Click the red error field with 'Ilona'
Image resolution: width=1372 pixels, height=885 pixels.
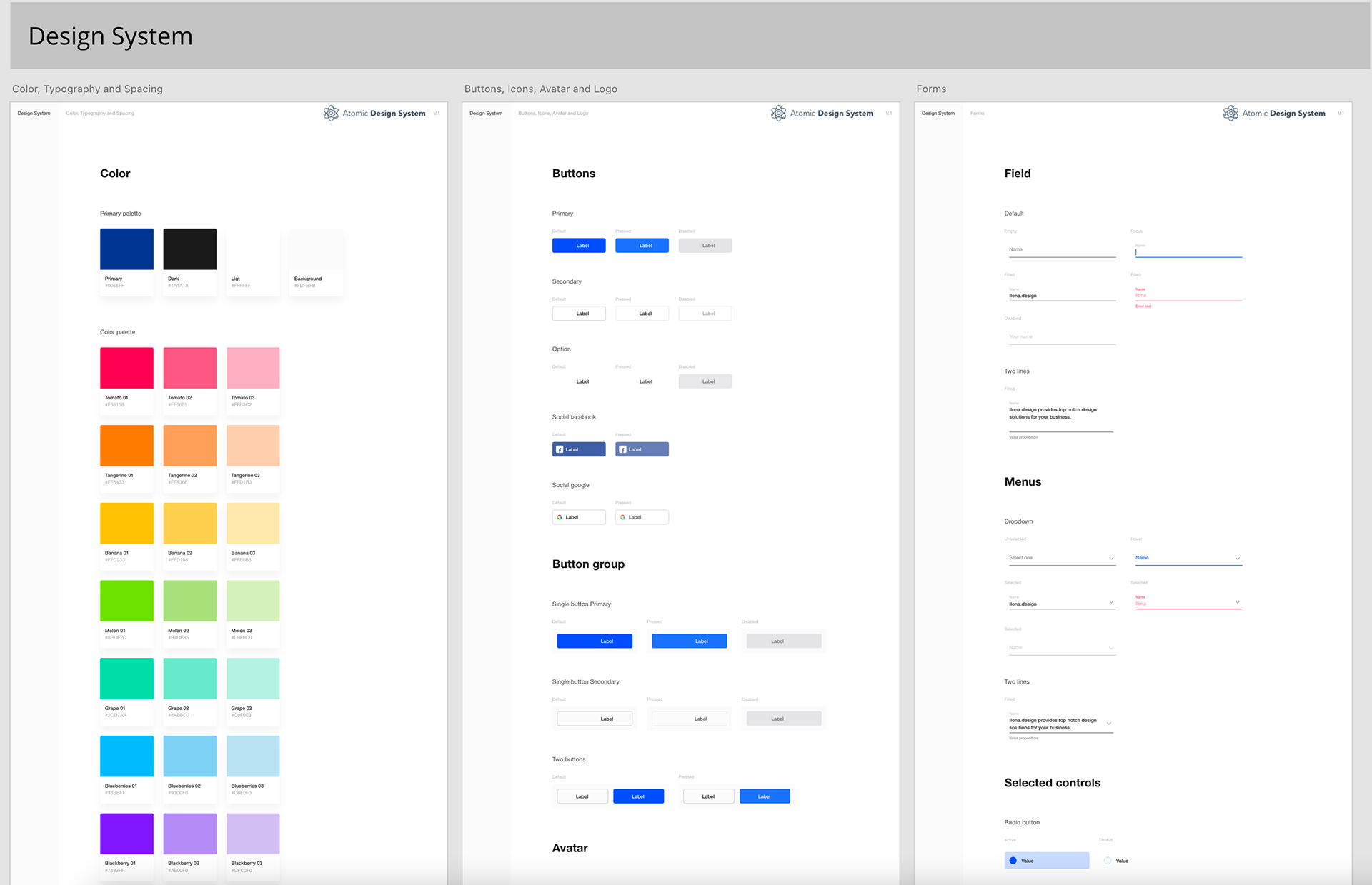[1188, 293]
